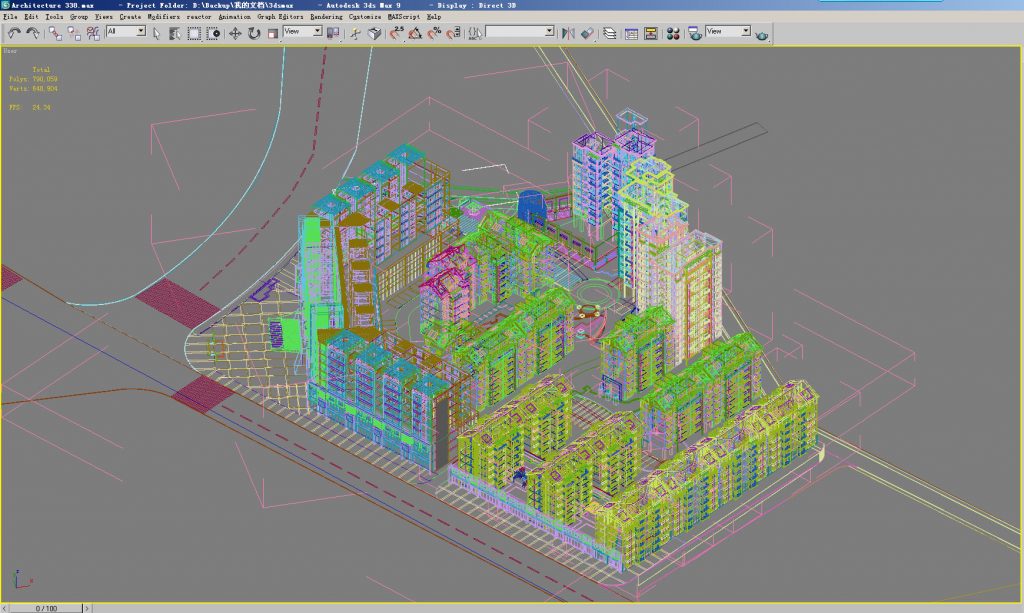This screenshot has width=1024, height=613.
Task: Open the Curve Editor from the toolbar
Action: pos(630,32)
